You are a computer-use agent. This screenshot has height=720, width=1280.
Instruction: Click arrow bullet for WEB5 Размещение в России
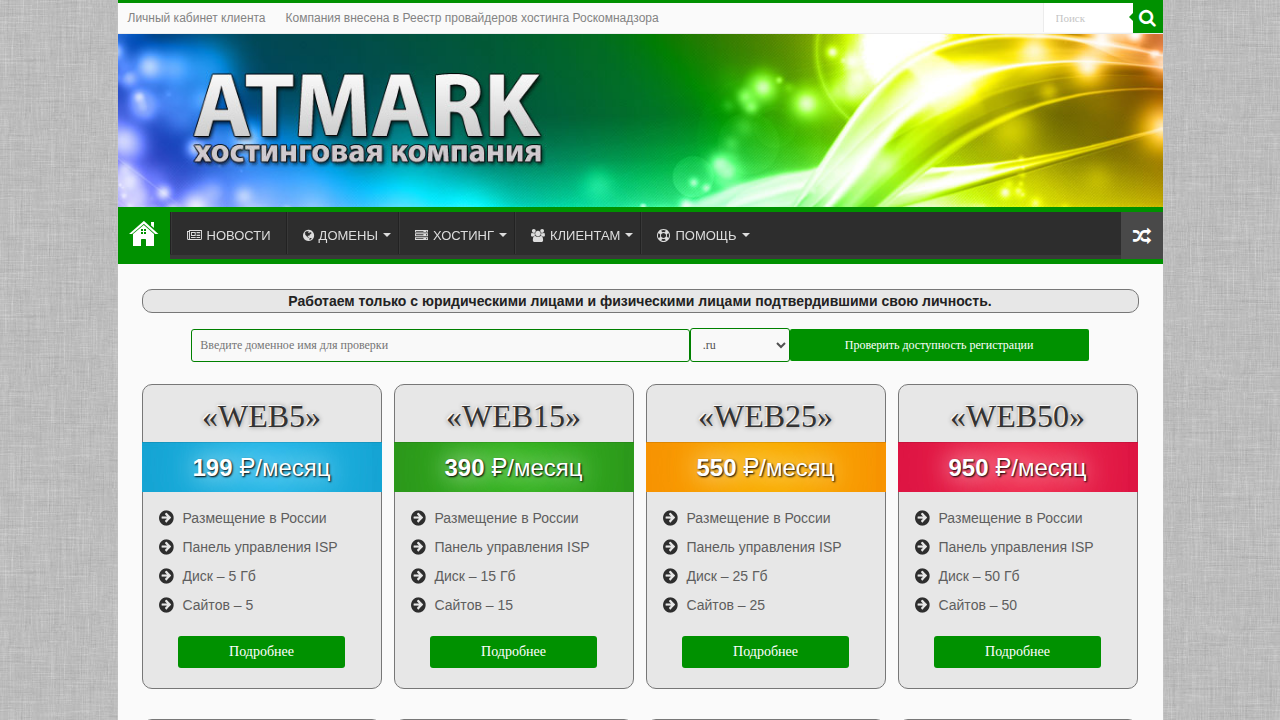click(166, 518)
